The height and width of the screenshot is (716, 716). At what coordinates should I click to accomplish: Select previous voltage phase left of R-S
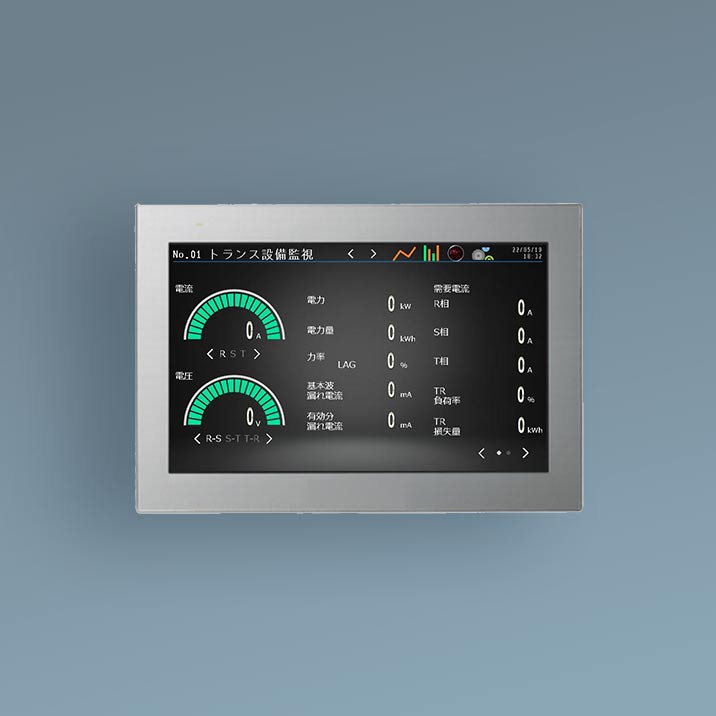coord(196,439)
